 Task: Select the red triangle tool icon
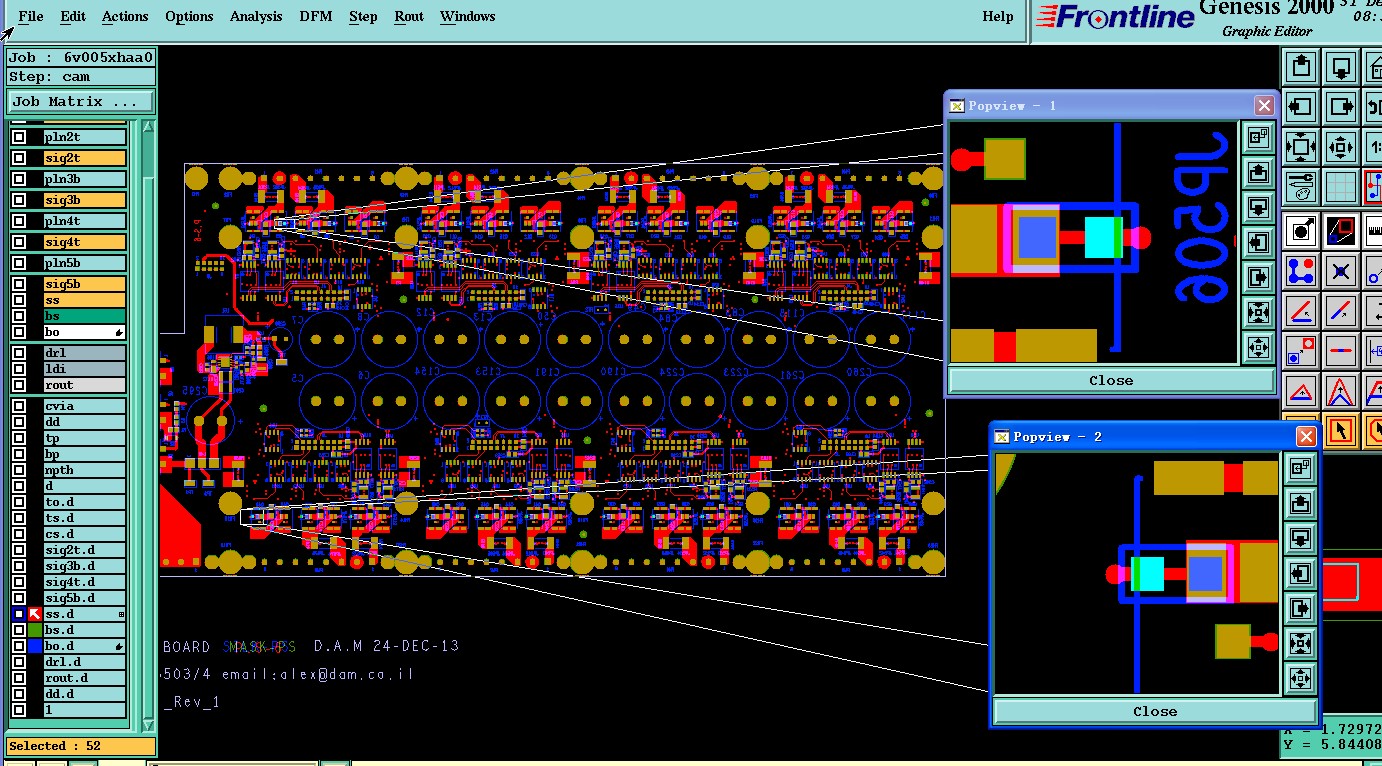coord(1301,392)
